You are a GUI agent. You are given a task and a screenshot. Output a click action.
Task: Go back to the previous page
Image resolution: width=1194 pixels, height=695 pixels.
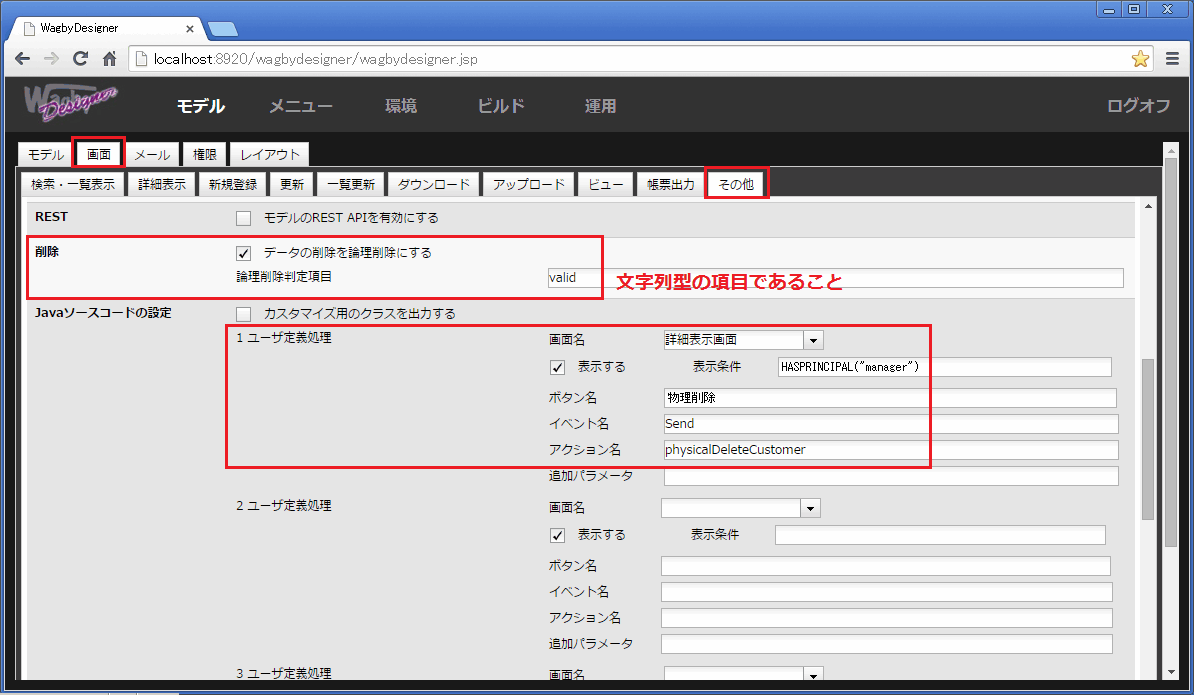(x=23, y=59)
